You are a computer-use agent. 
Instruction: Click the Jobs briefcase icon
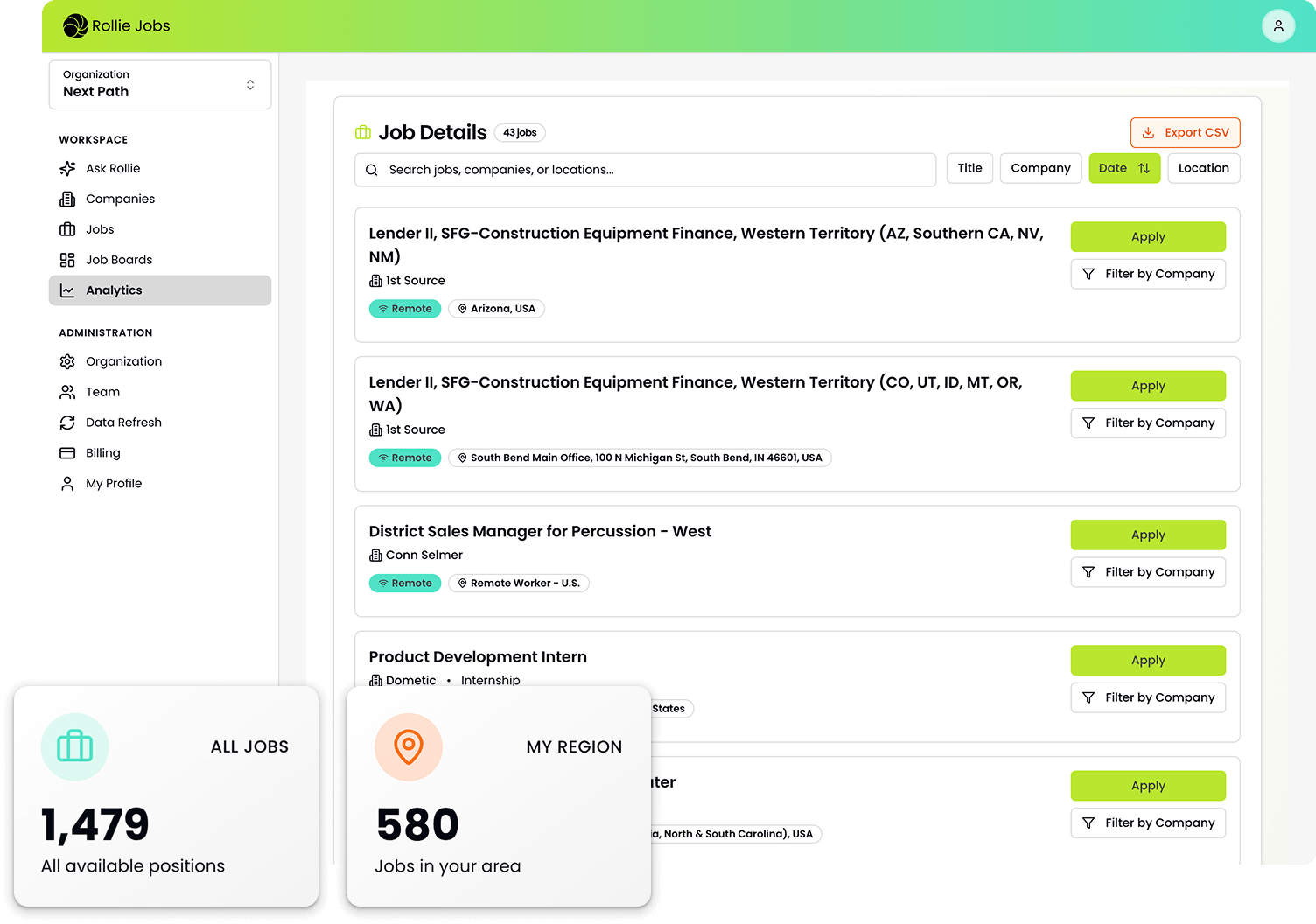[x=67, y=228]
